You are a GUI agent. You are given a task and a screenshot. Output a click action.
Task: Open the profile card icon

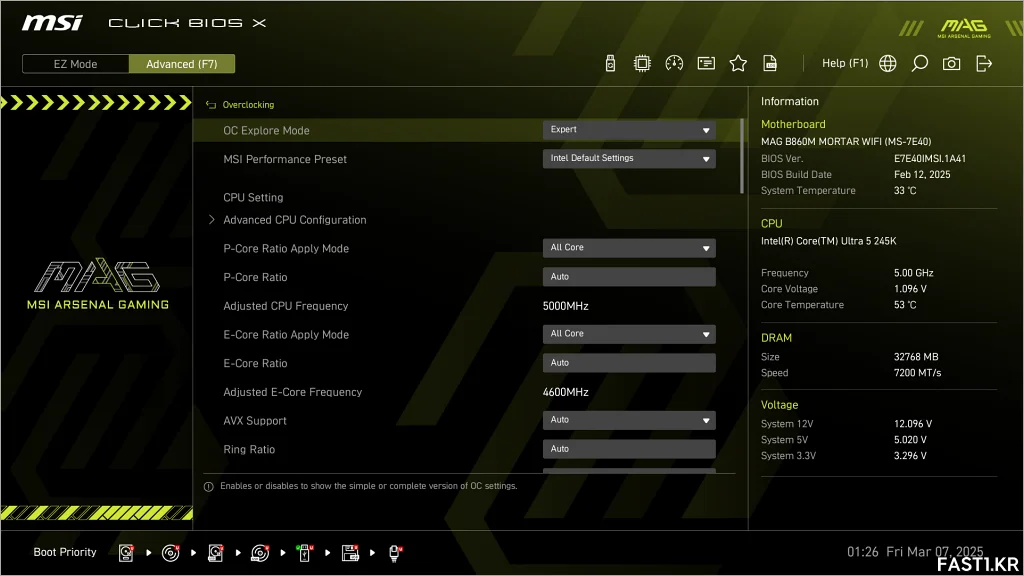pyautogui.click(x=706, y=63)
